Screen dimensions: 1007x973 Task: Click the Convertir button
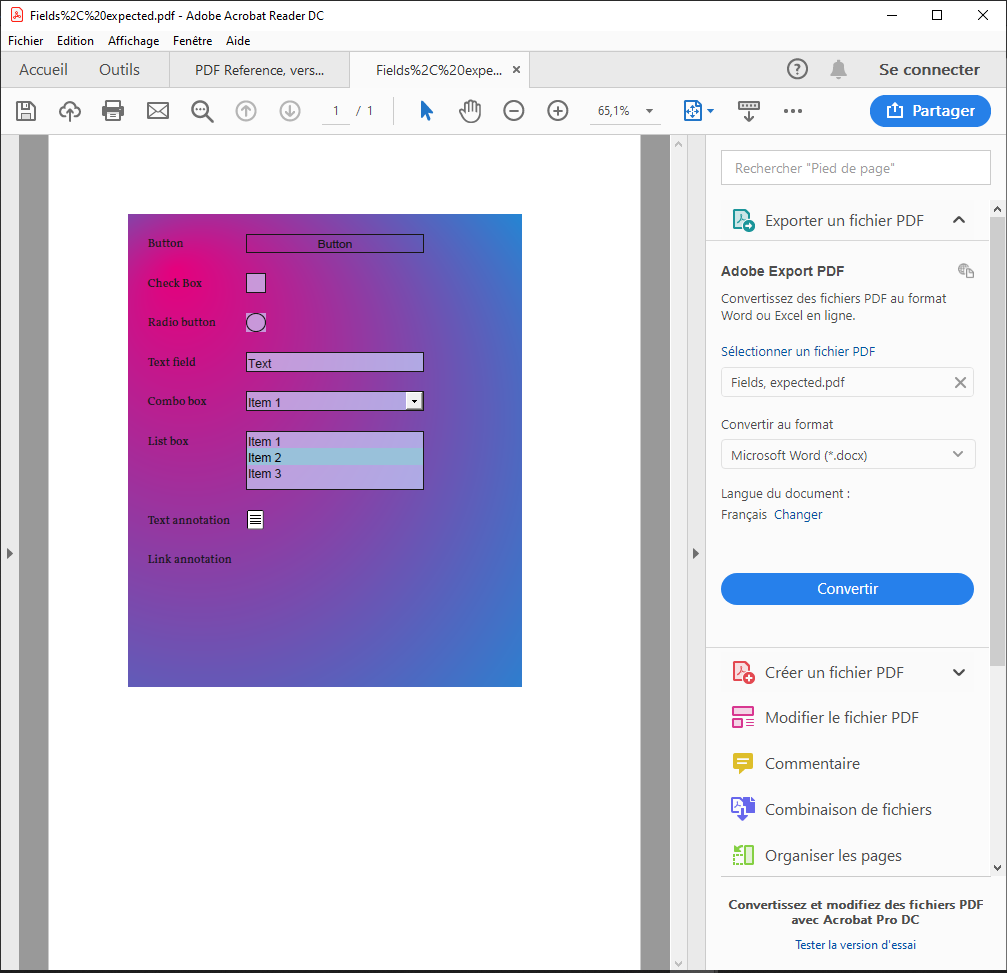pos(847,589)
